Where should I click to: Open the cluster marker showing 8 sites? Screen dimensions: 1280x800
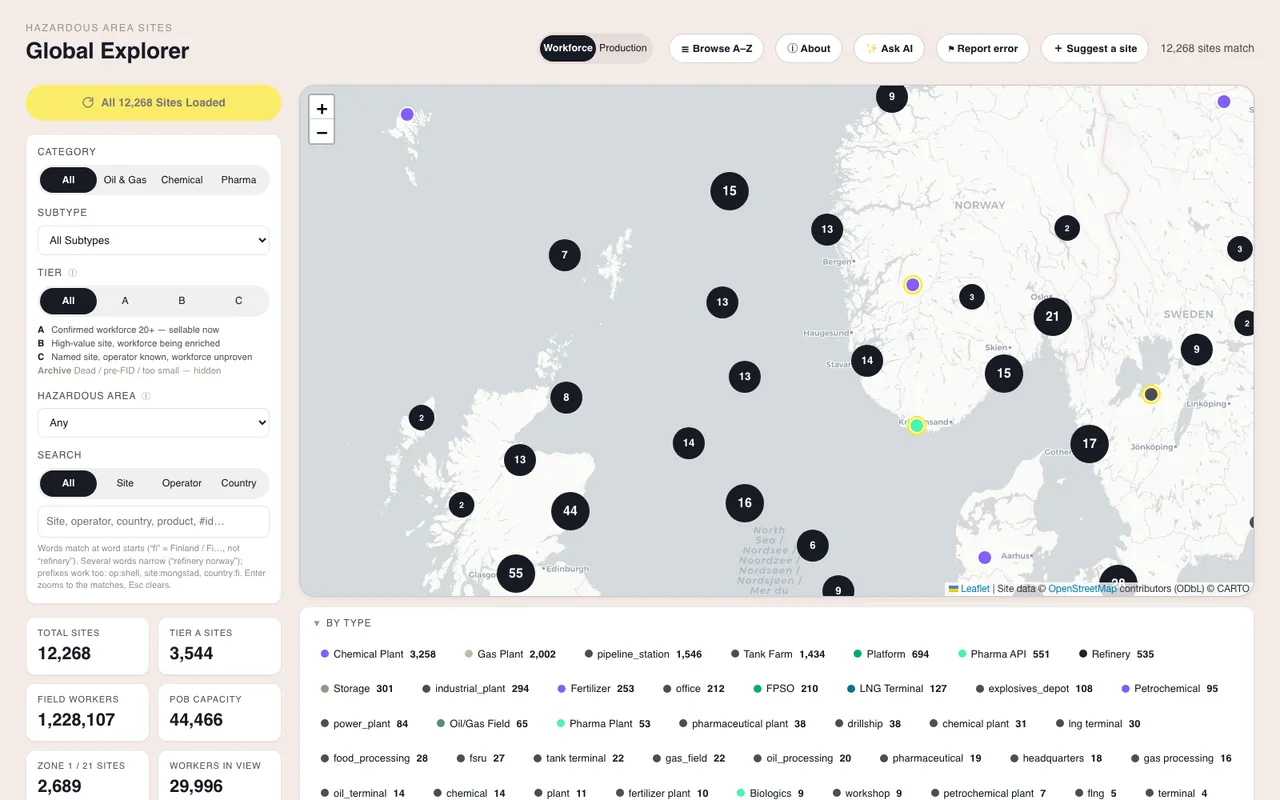[x=566, y=397]
